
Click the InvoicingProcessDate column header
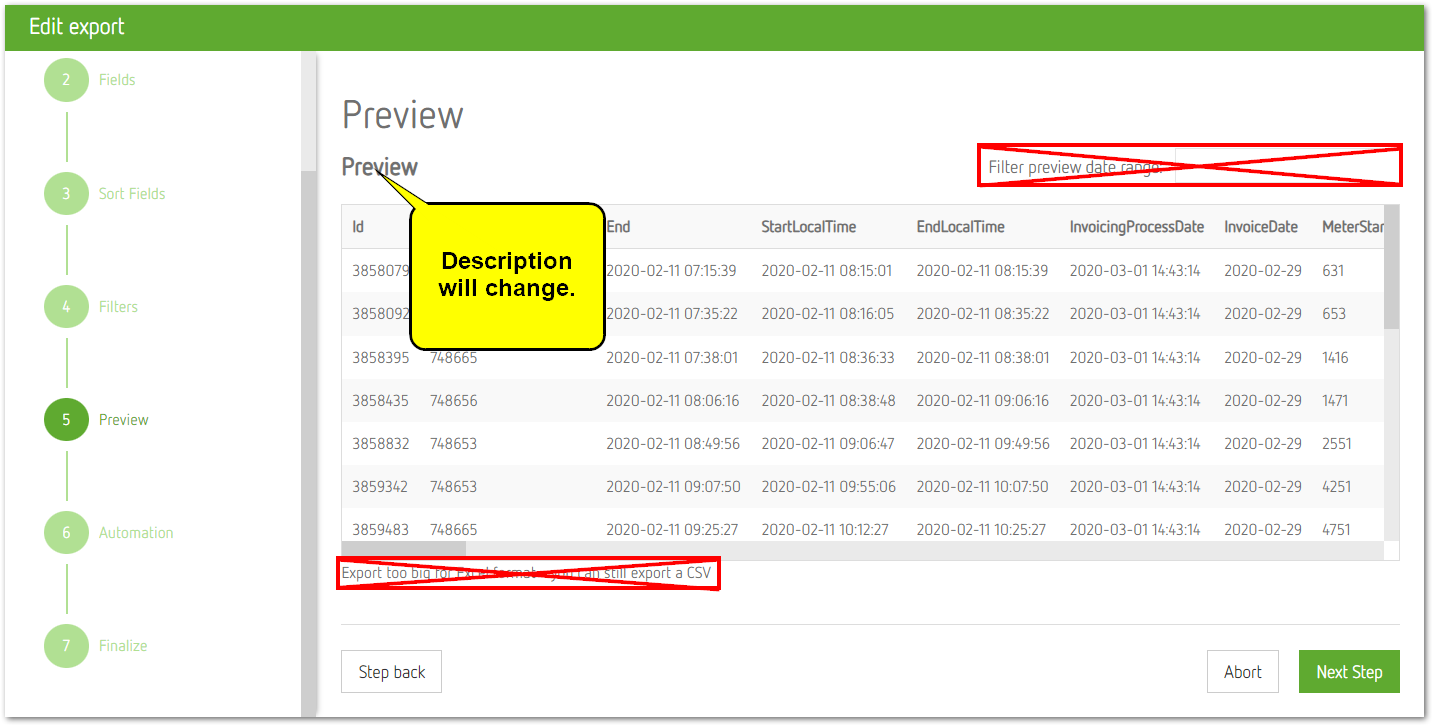[x=1137, y=227]
